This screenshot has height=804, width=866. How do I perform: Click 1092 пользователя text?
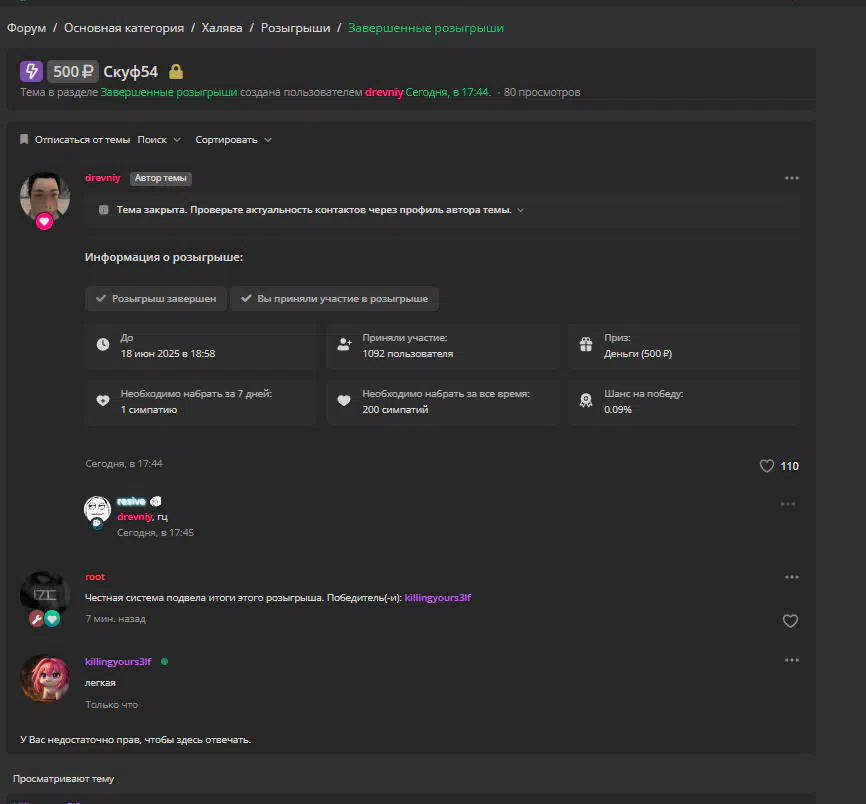tap(408, 353)
